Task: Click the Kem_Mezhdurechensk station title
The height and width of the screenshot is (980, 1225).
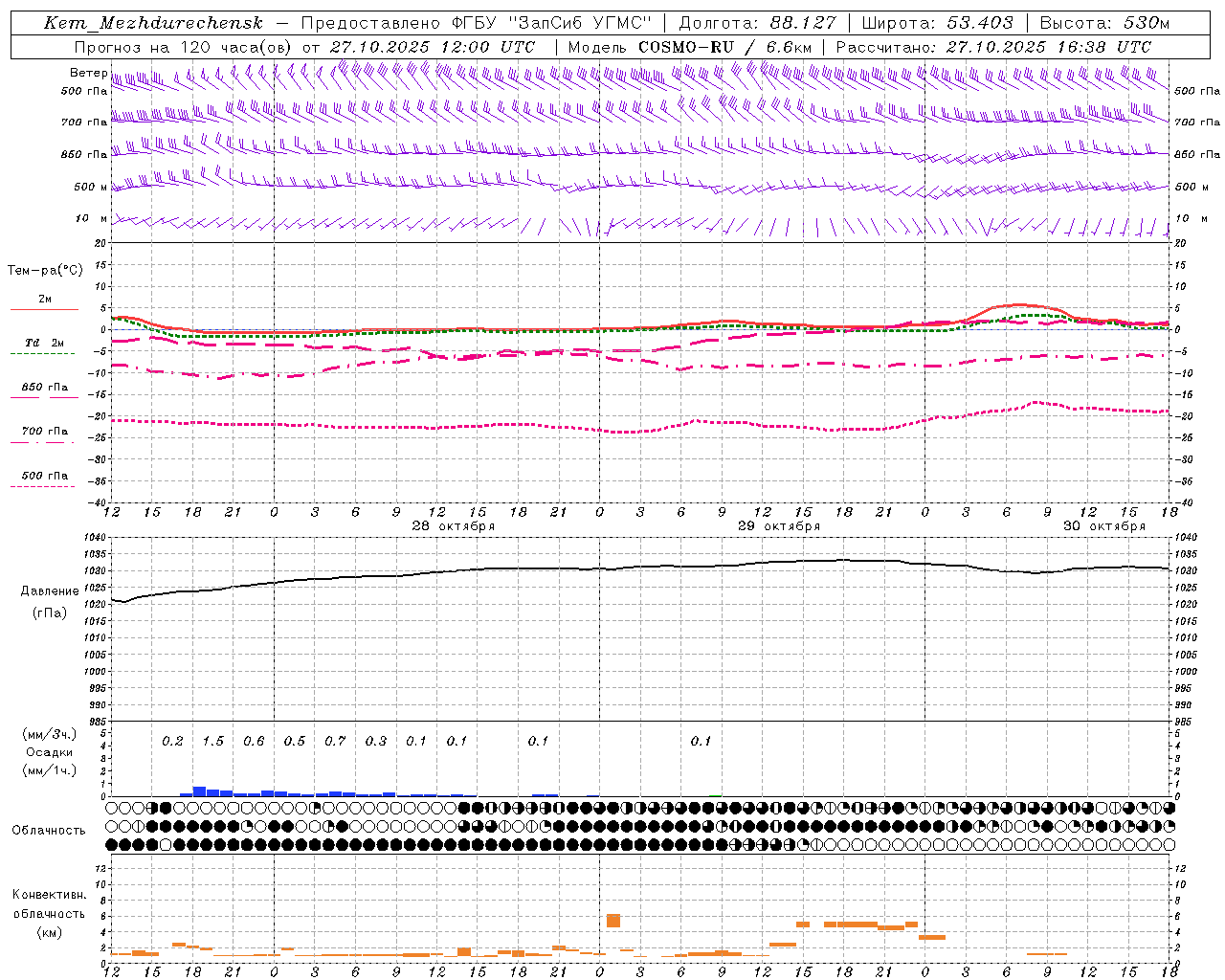Action: point(153,23)
